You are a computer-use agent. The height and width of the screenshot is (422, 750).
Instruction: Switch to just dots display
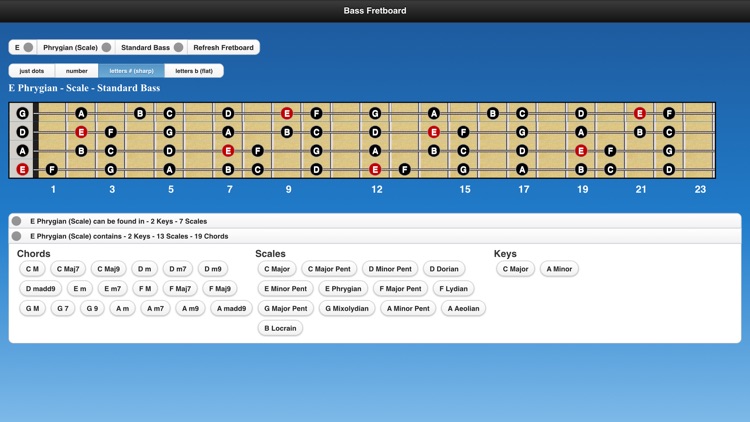pyautogui.click(x=32, y=71)
